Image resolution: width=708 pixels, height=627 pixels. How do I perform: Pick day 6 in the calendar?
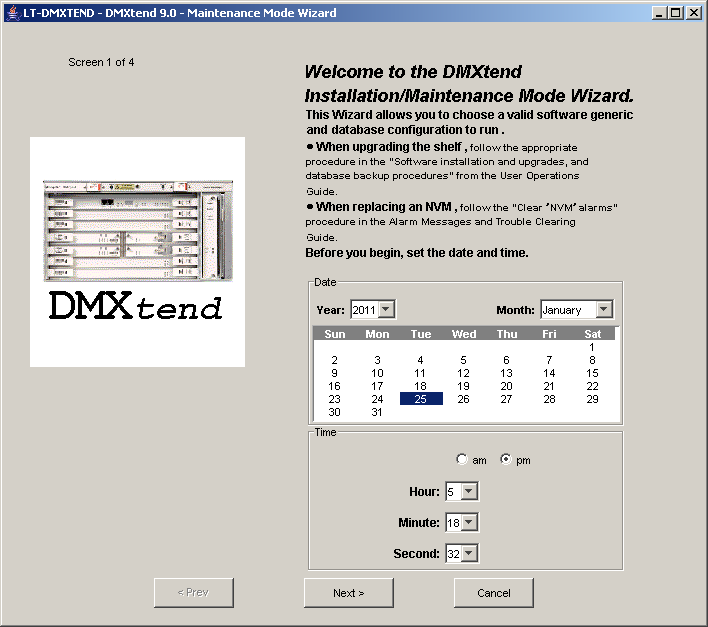click(x=506, y=360)
